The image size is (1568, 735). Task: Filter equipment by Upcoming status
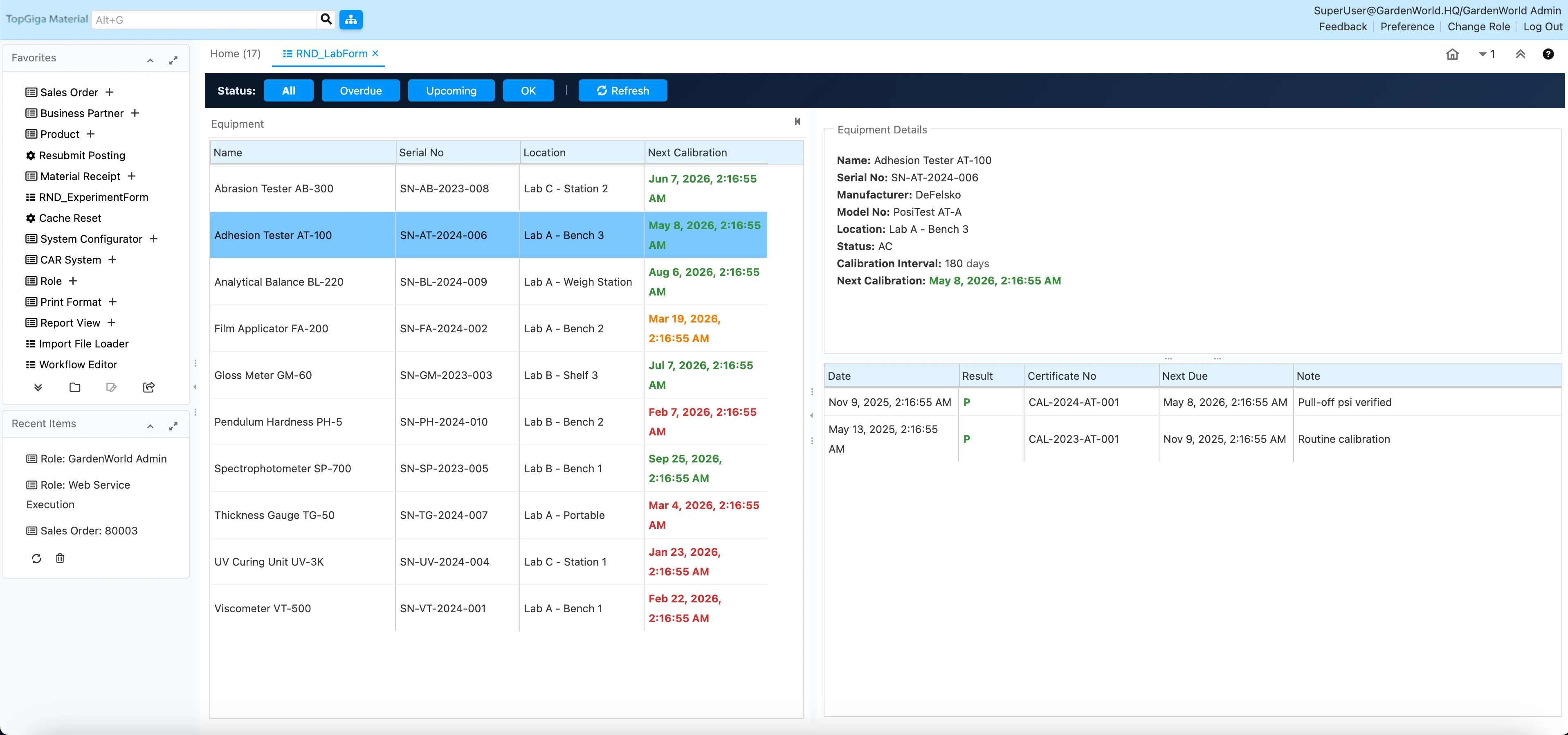click(x=451, y=91)
